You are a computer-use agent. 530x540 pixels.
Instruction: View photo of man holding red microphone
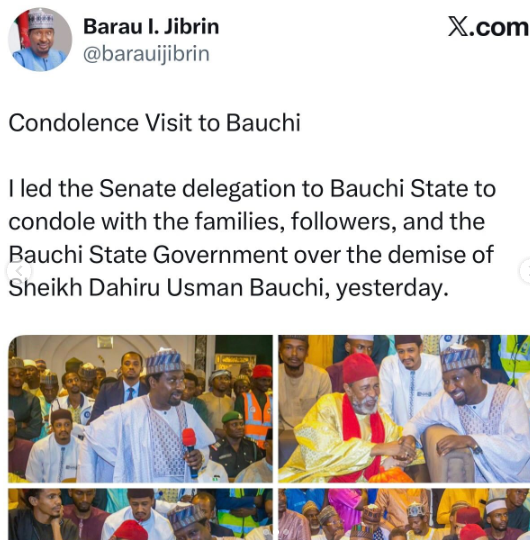(140, 408)
